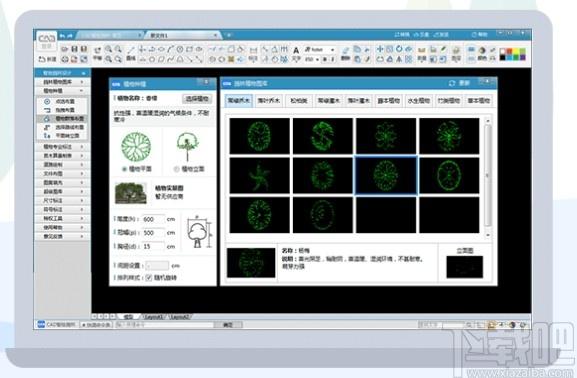
Task: Click the select plant button
Action: (x=197, y=99)
